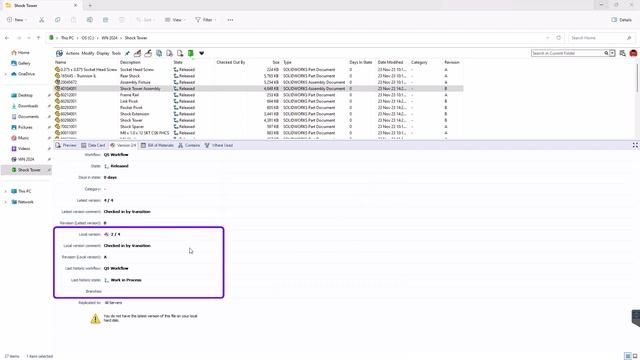Open the Bill of Materials tab
Viewport: 640px width, 360px height.
157,145
